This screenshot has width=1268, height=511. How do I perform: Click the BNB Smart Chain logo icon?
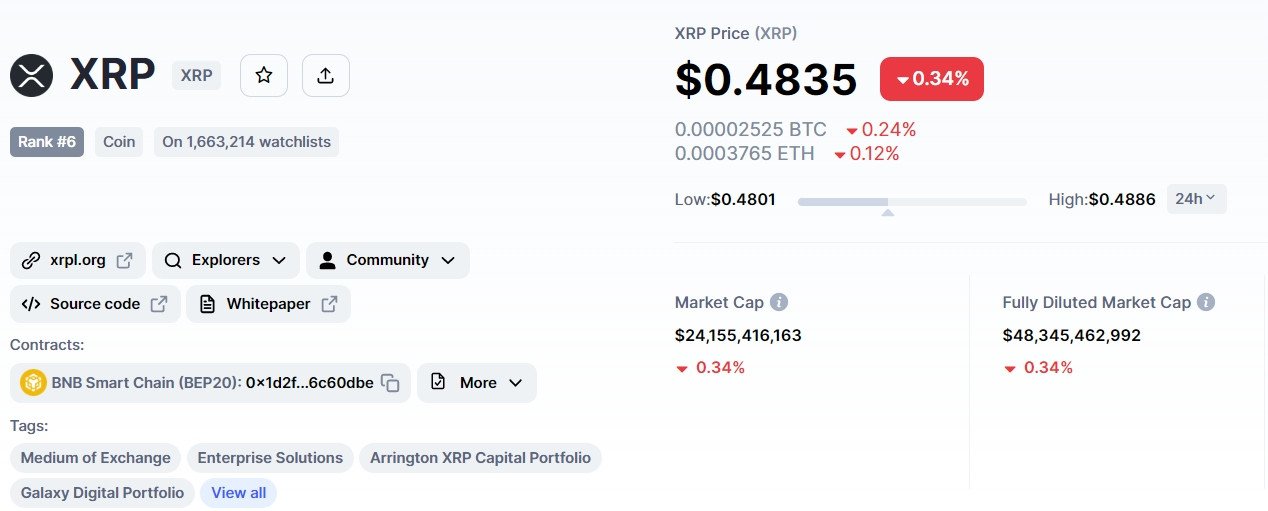34,383
